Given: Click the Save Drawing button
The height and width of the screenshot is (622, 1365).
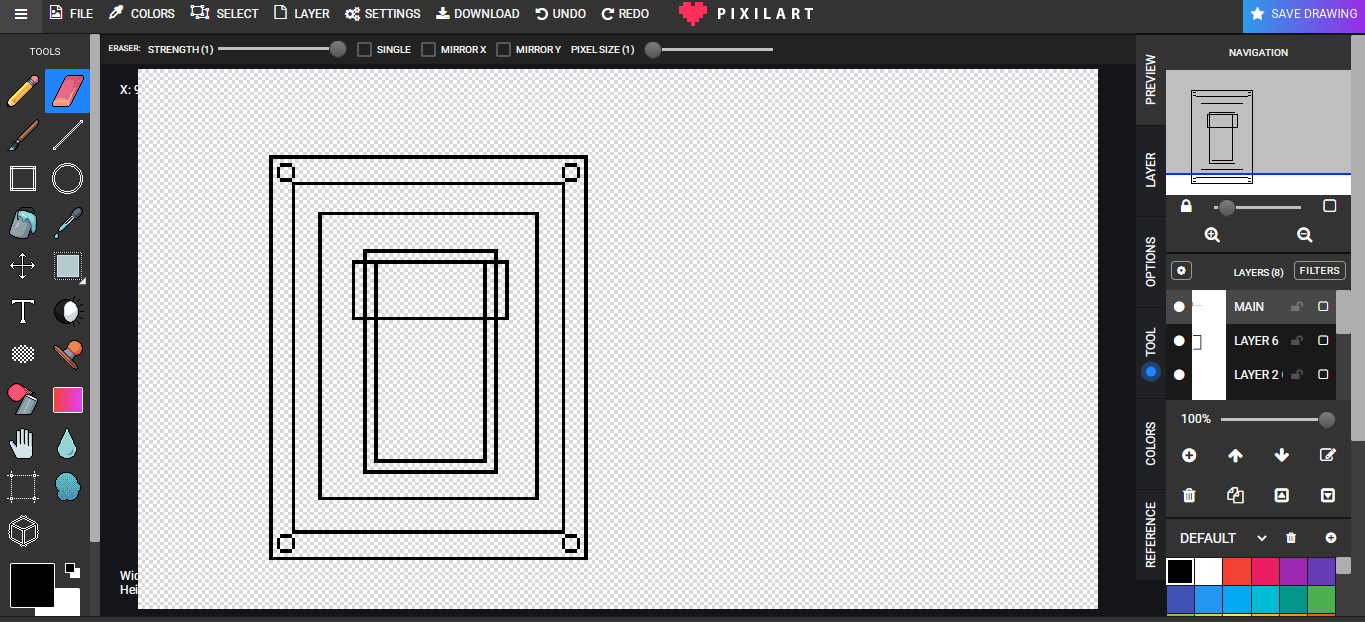Looking at the screenshot, I should [1303, 15].
